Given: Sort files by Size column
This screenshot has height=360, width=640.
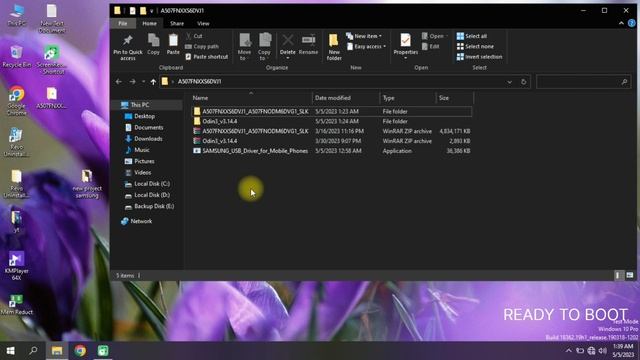Looking at the screenshot, I should [x=454, y=98].
